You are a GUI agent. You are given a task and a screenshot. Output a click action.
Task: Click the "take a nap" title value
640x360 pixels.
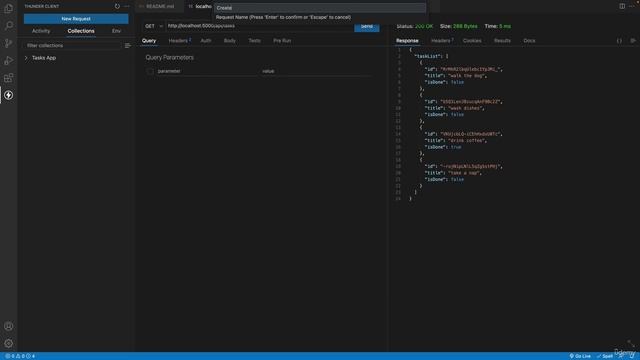[x=464, y=173]
